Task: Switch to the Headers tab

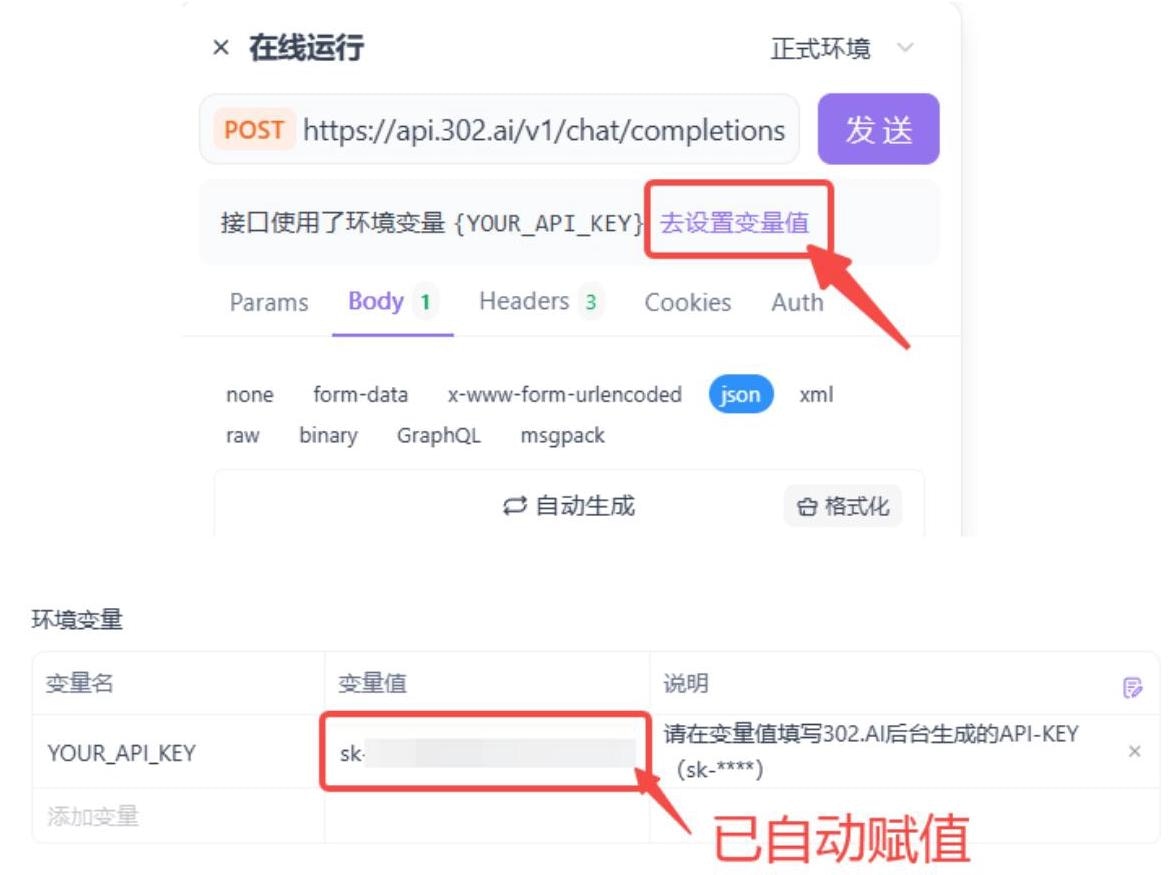Action: coord(540,301)
